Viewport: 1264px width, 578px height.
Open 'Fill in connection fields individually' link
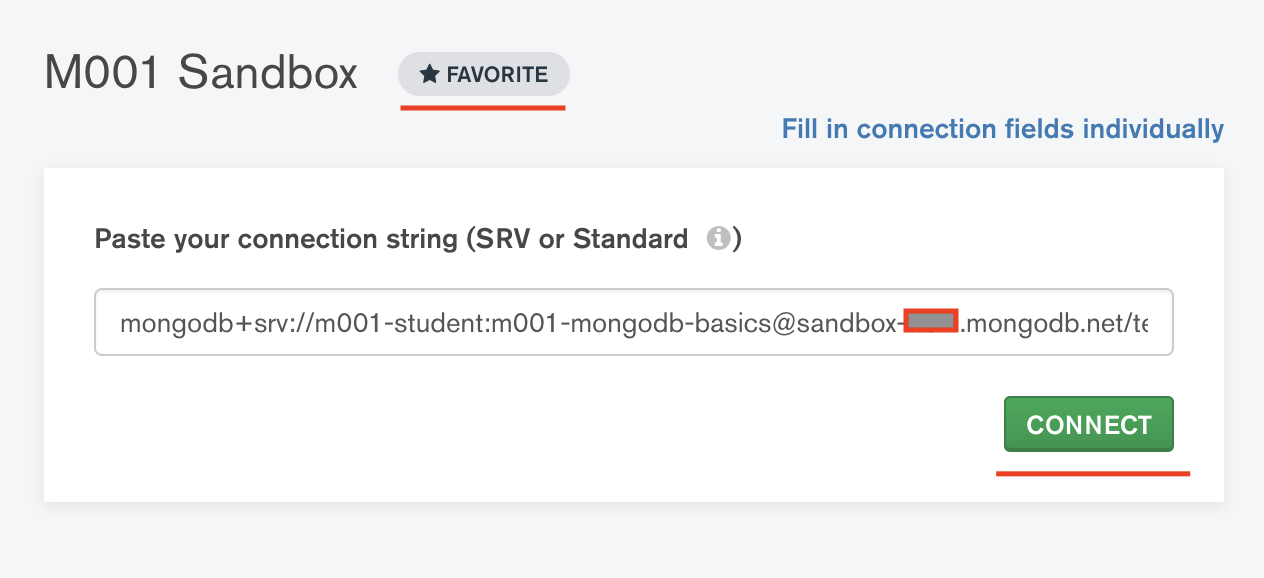pos(1002,129)
